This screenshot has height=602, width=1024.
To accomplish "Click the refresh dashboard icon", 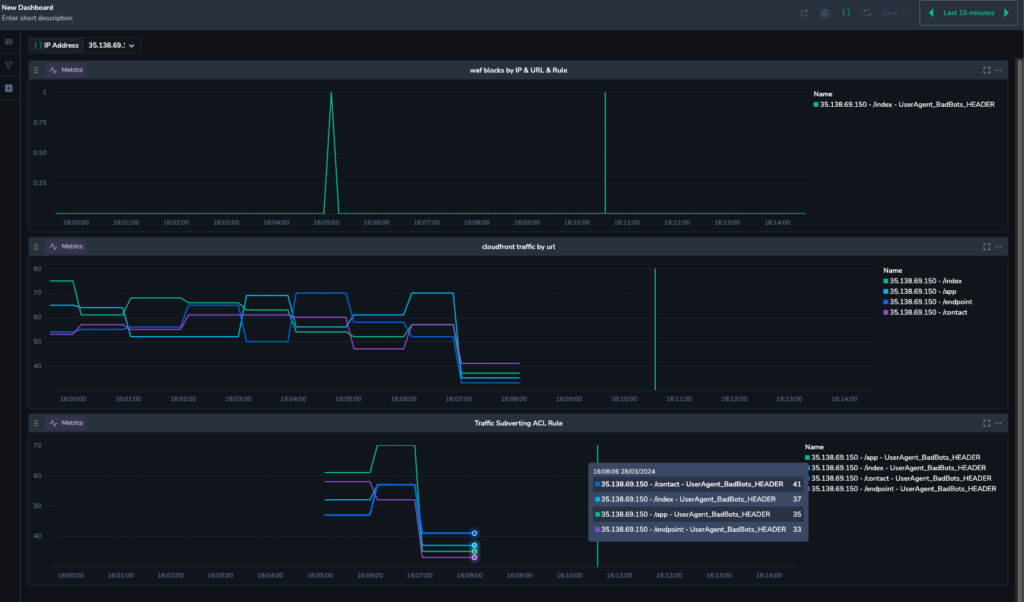I will (867, 13).
